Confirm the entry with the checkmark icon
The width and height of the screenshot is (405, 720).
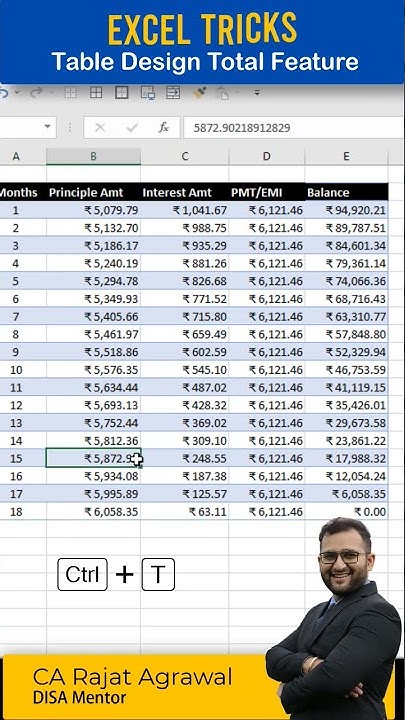pos(132,128)
